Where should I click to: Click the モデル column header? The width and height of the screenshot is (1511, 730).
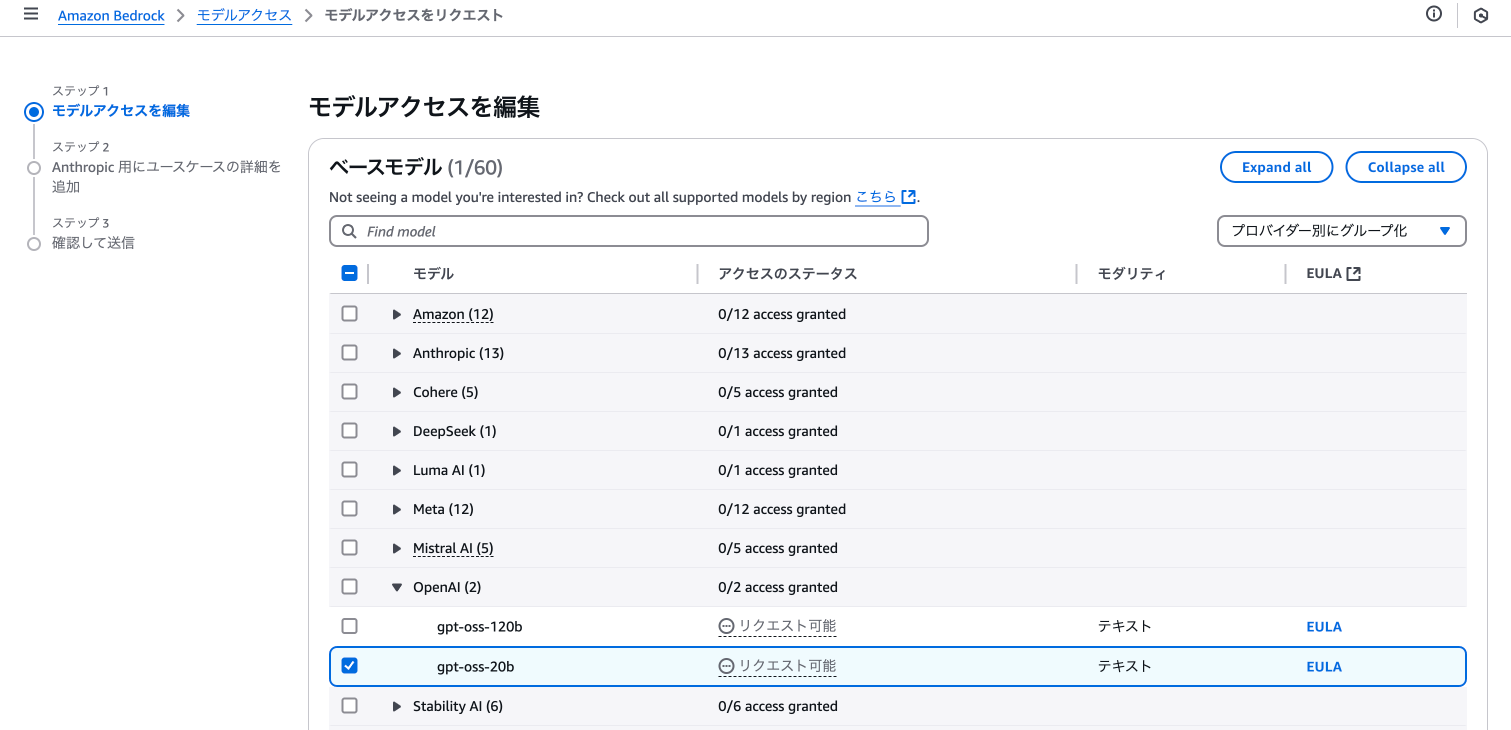tap(433, 274)
